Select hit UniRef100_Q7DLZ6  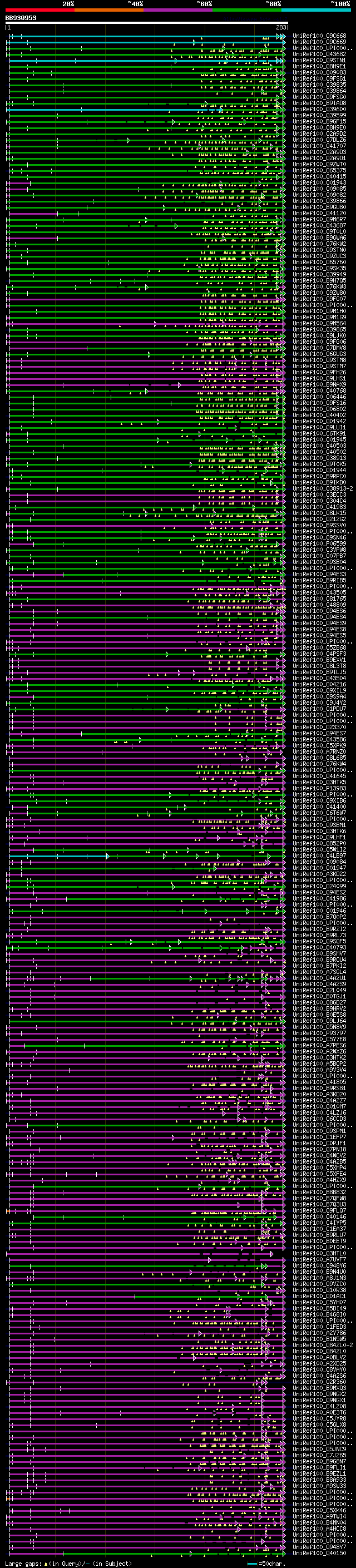(x=319, y=140)
